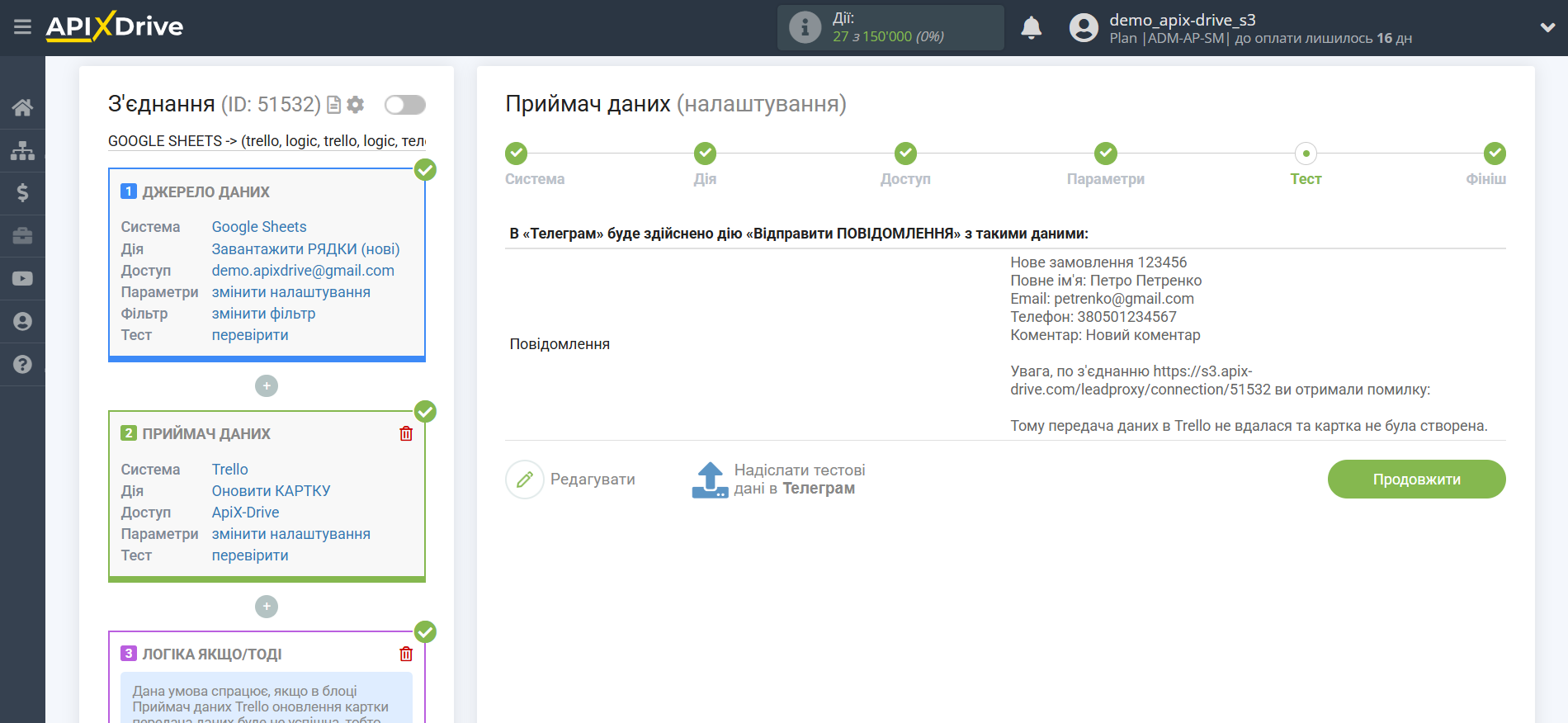Select the 'Тест' step
The height and width of the screenshot is (723, 1568).
1306,154
